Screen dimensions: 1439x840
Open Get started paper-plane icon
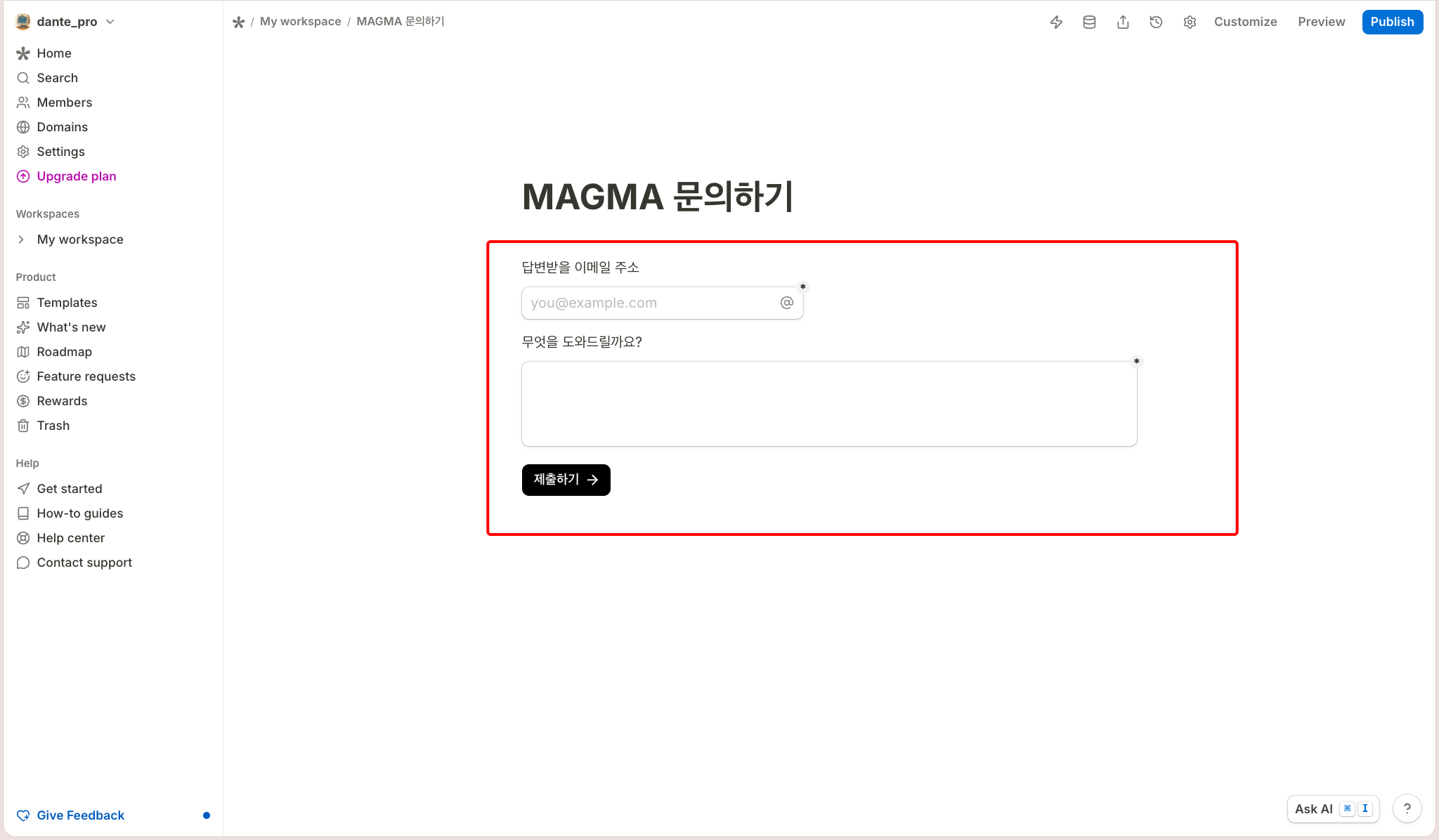(23, 489)
